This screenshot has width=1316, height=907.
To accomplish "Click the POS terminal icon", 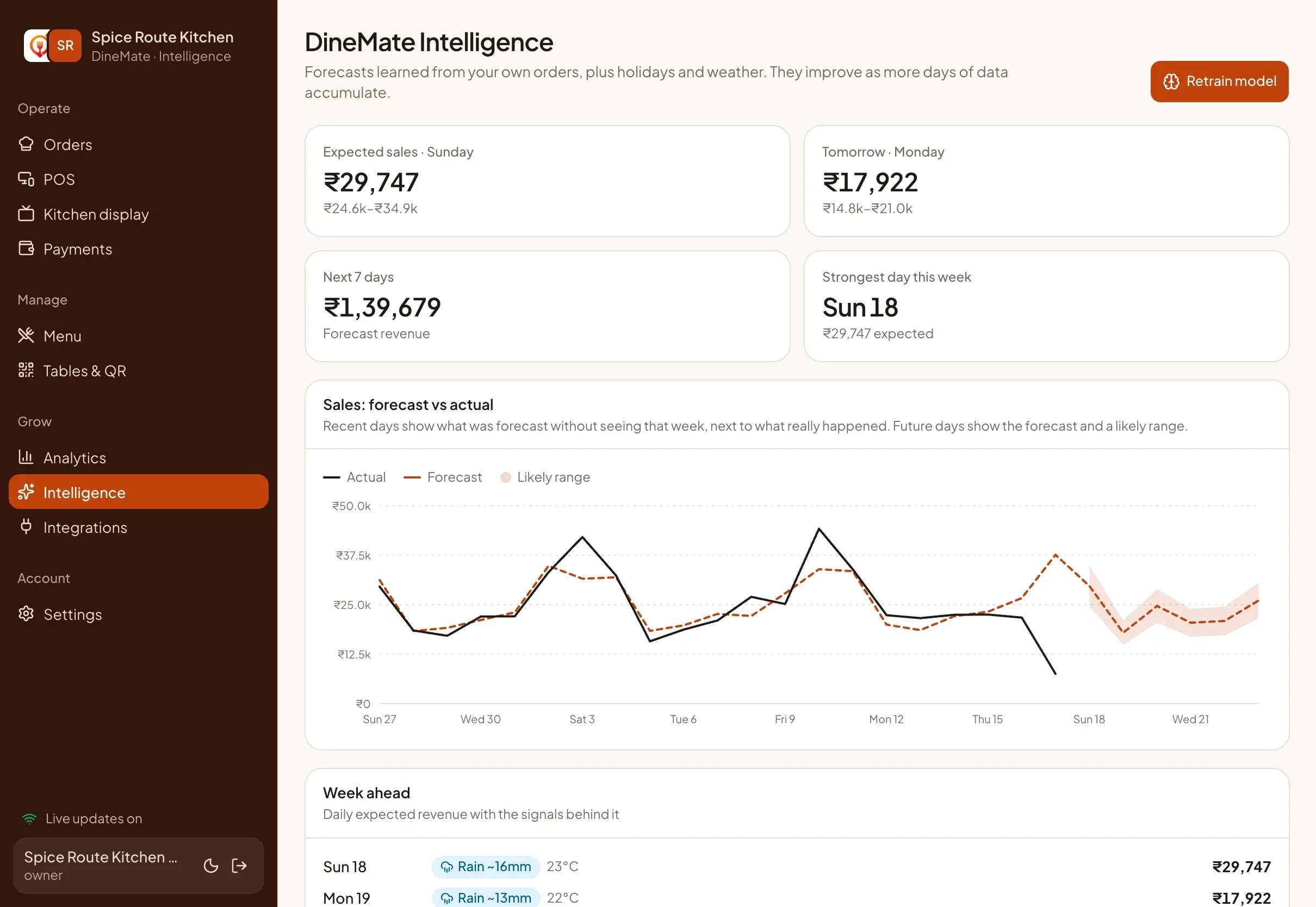I will pyautogui.click(x=26, y=179).
